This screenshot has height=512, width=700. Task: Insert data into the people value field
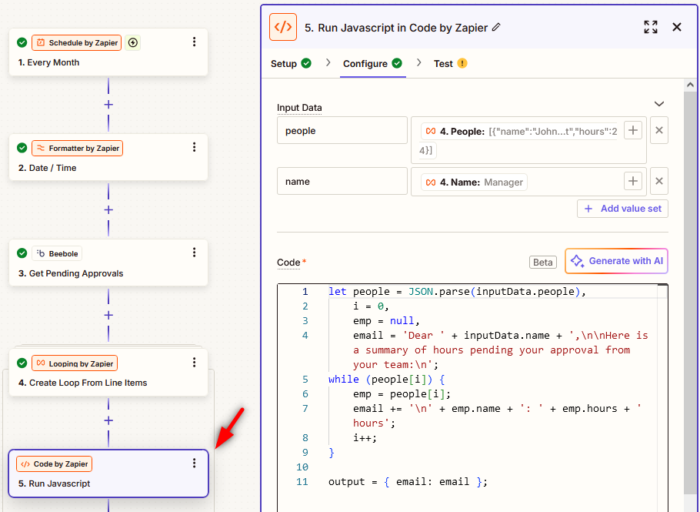click(633, 130)
